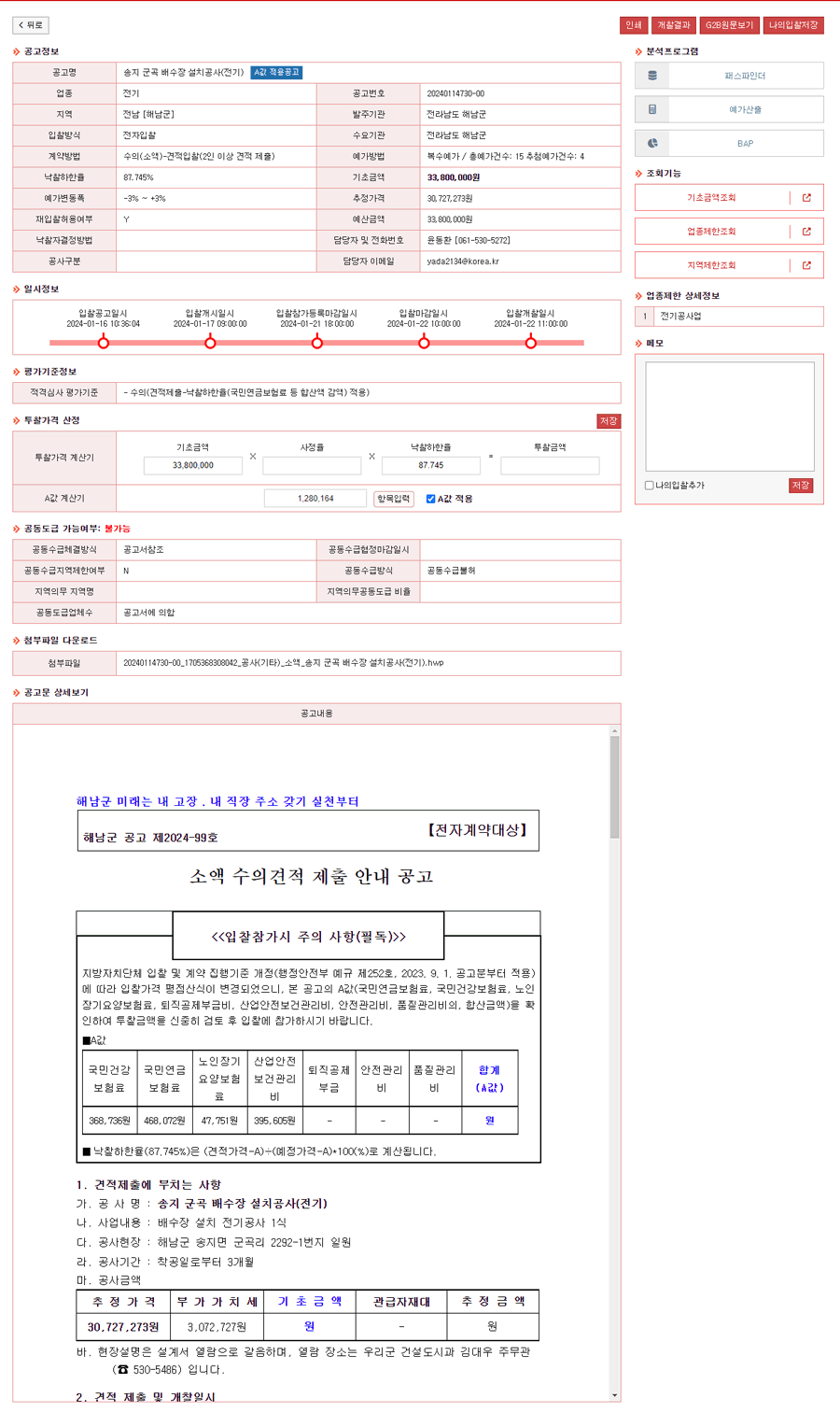Download the attached hwp file
Screen dimensions: 840x1412
pyautogui.click(x=283, y=663)
